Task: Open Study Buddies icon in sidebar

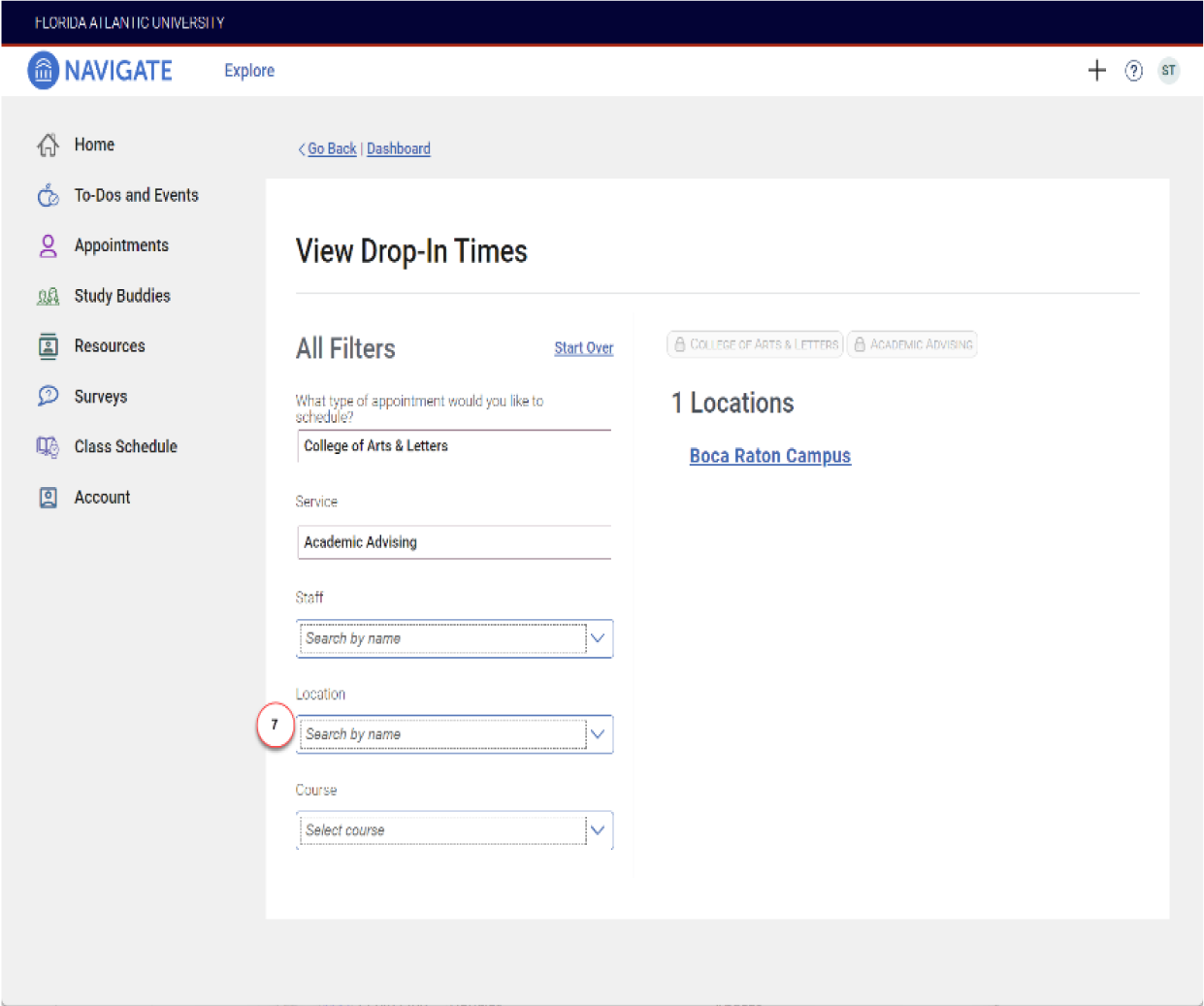Action: click(48, 297)
